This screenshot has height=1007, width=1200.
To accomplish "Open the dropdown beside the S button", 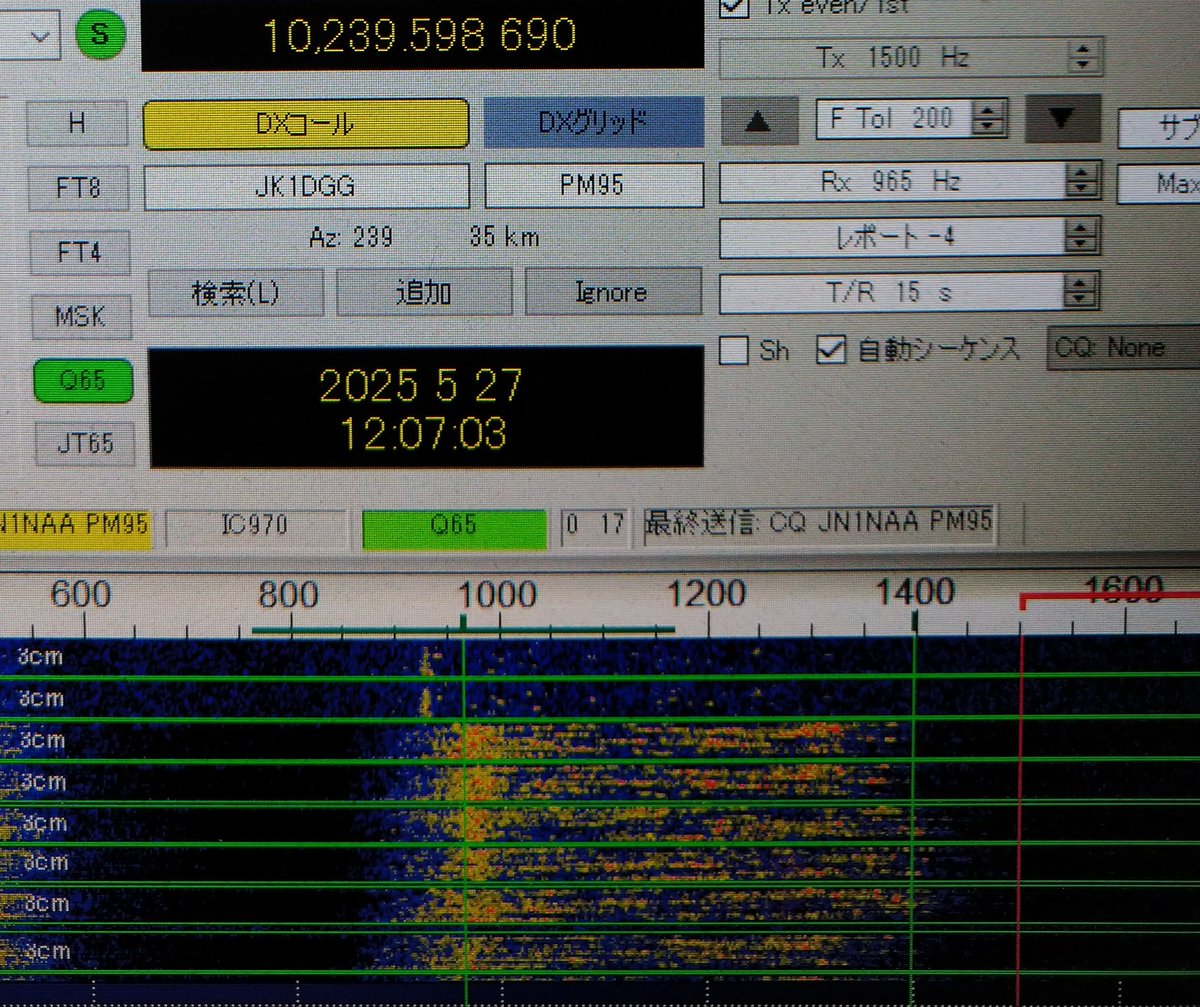I will coord(29,35).
